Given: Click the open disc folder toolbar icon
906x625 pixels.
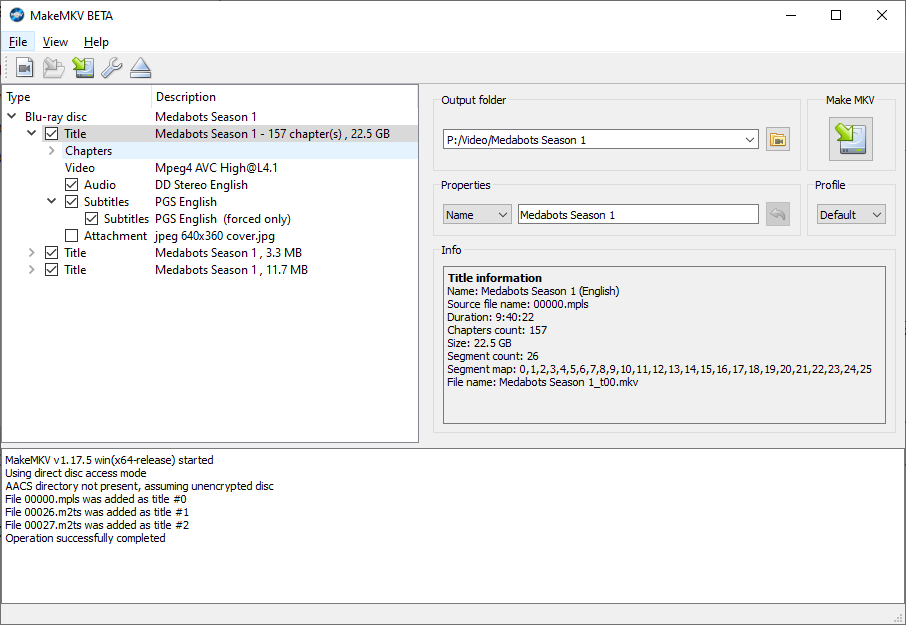Looking at the screenshot, I should tap(54, 68).
